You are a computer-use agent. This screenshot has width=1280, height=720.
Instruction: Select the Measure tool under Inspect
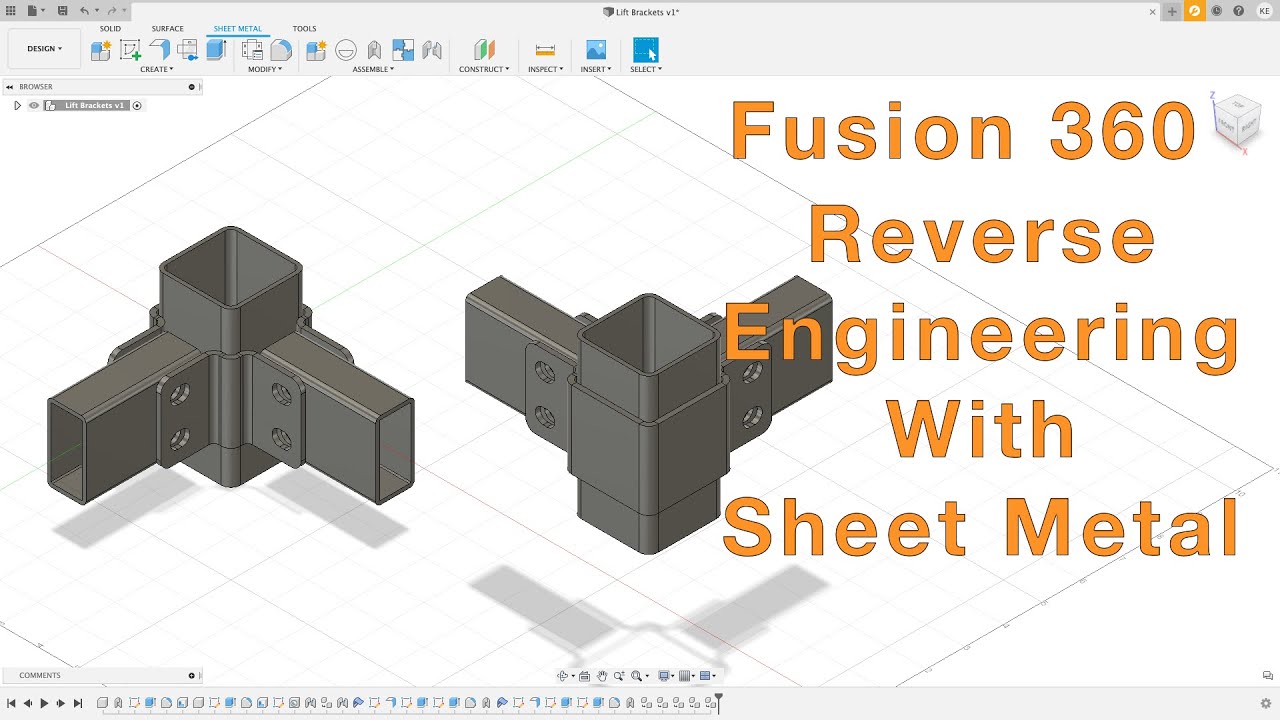pyautogui.click(x=545, y=49)
